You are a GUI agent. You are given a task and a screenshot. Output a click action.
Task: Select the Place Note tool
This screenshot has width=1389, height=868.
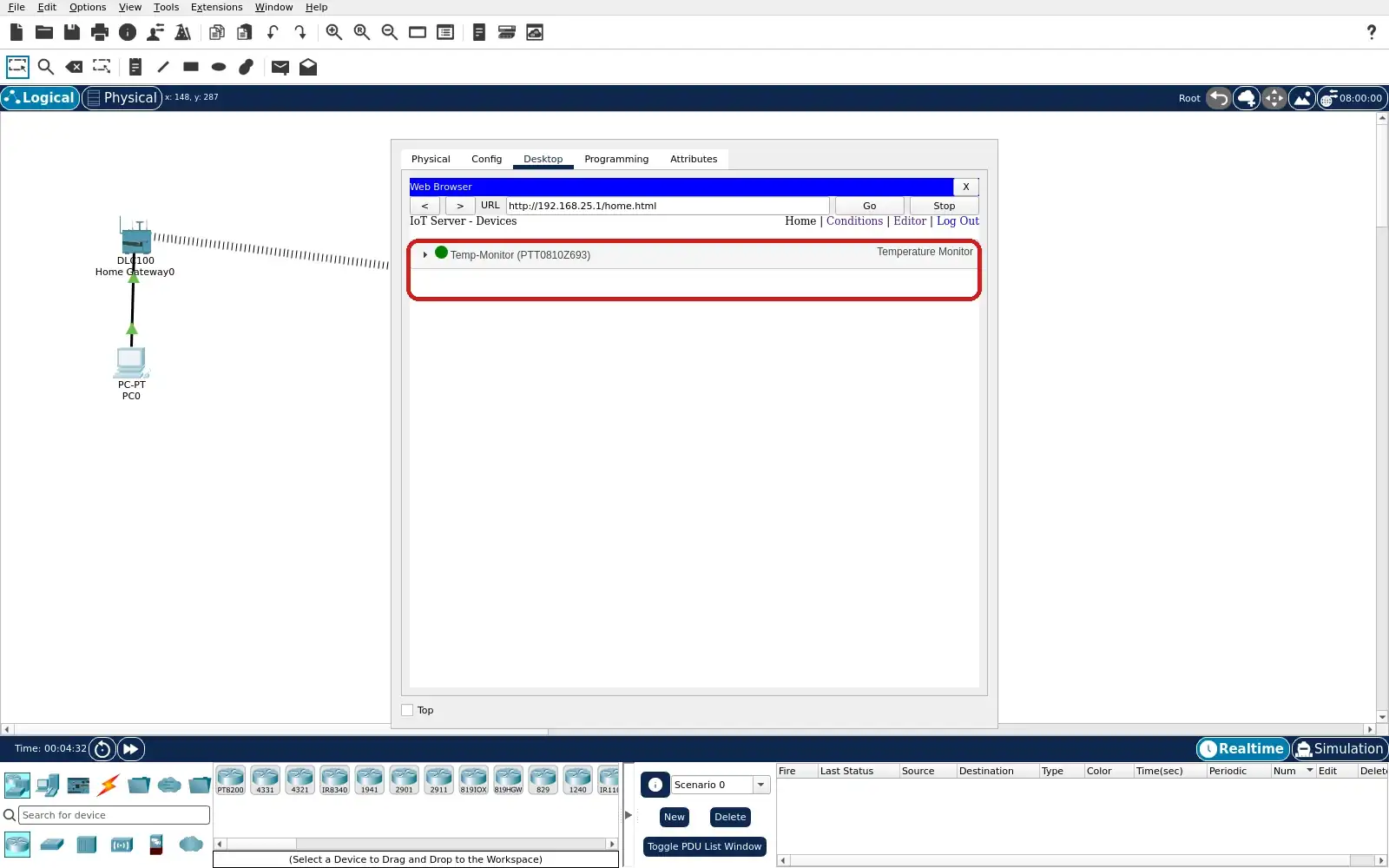135,67
